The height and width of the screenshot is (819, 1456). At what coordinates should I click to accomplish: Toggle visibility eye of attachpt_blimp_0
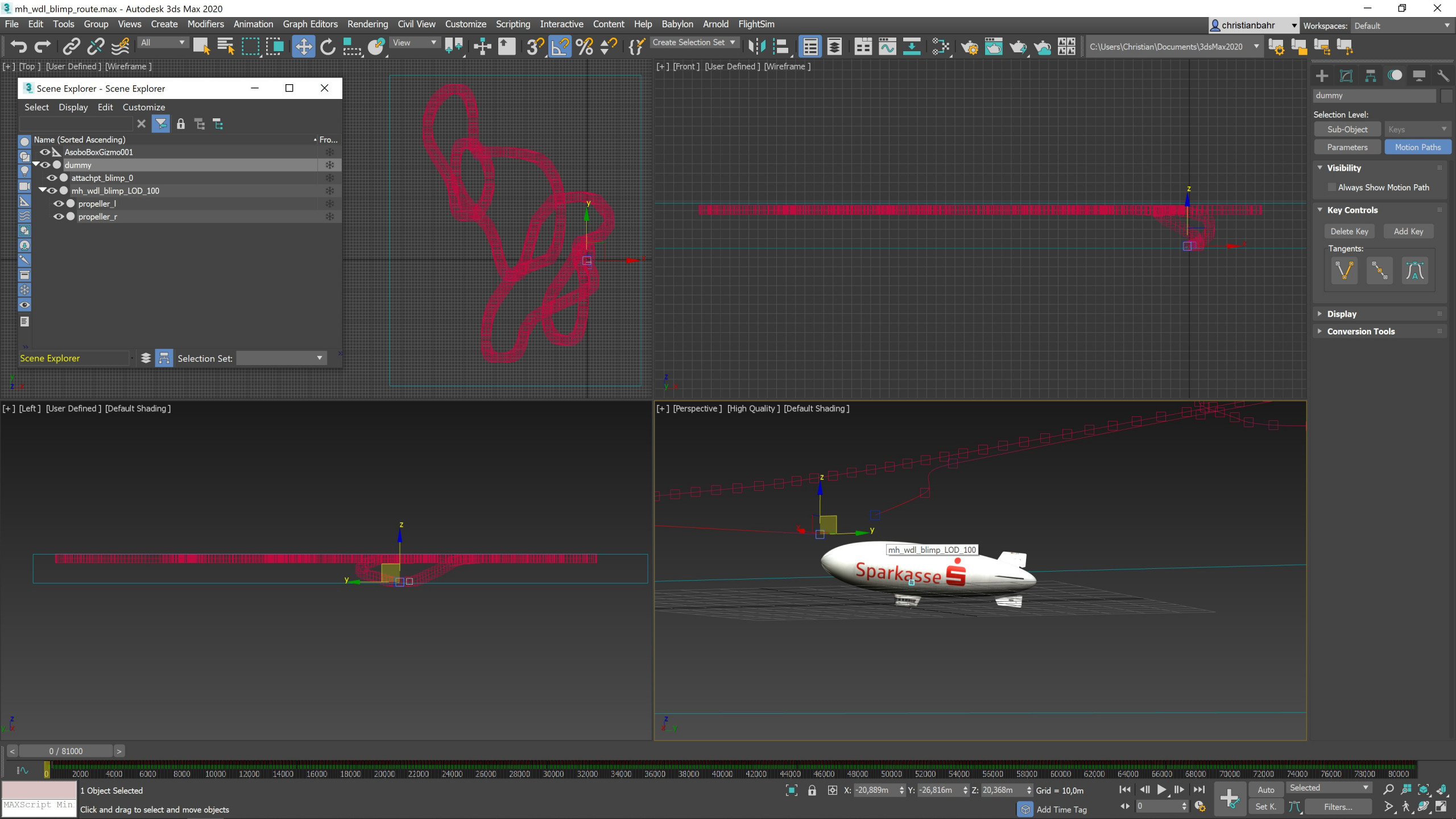52,178
